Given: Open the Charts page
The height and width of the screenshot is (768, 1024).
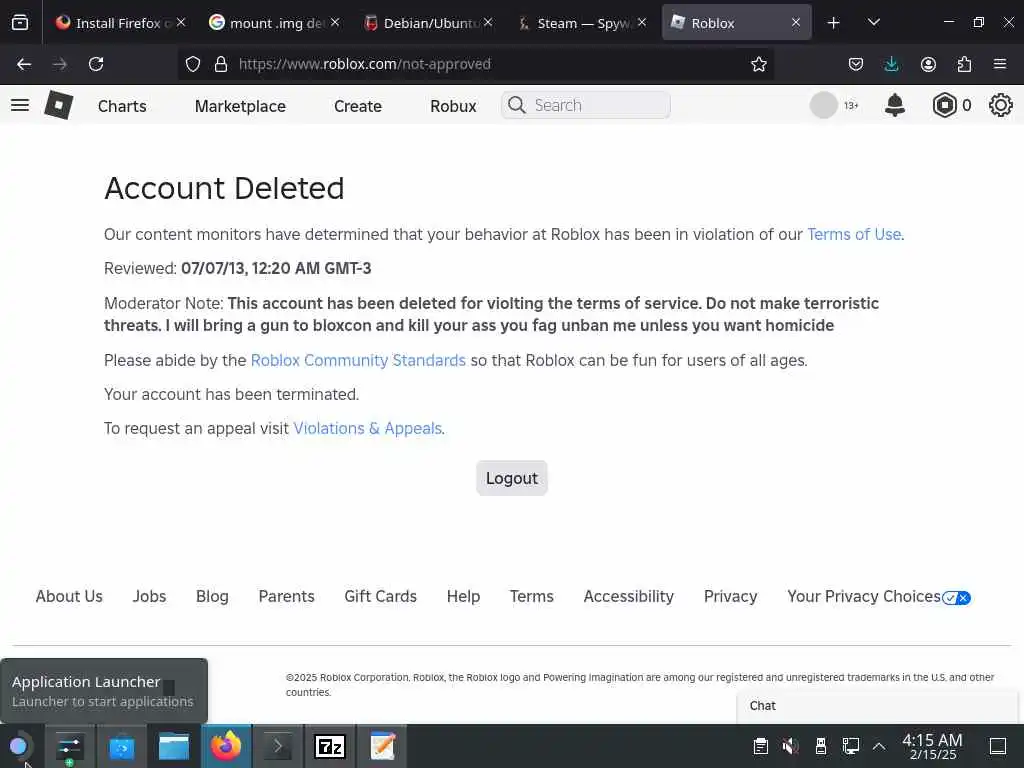Looking at the screenshot, I should click(x=122, y=106).
